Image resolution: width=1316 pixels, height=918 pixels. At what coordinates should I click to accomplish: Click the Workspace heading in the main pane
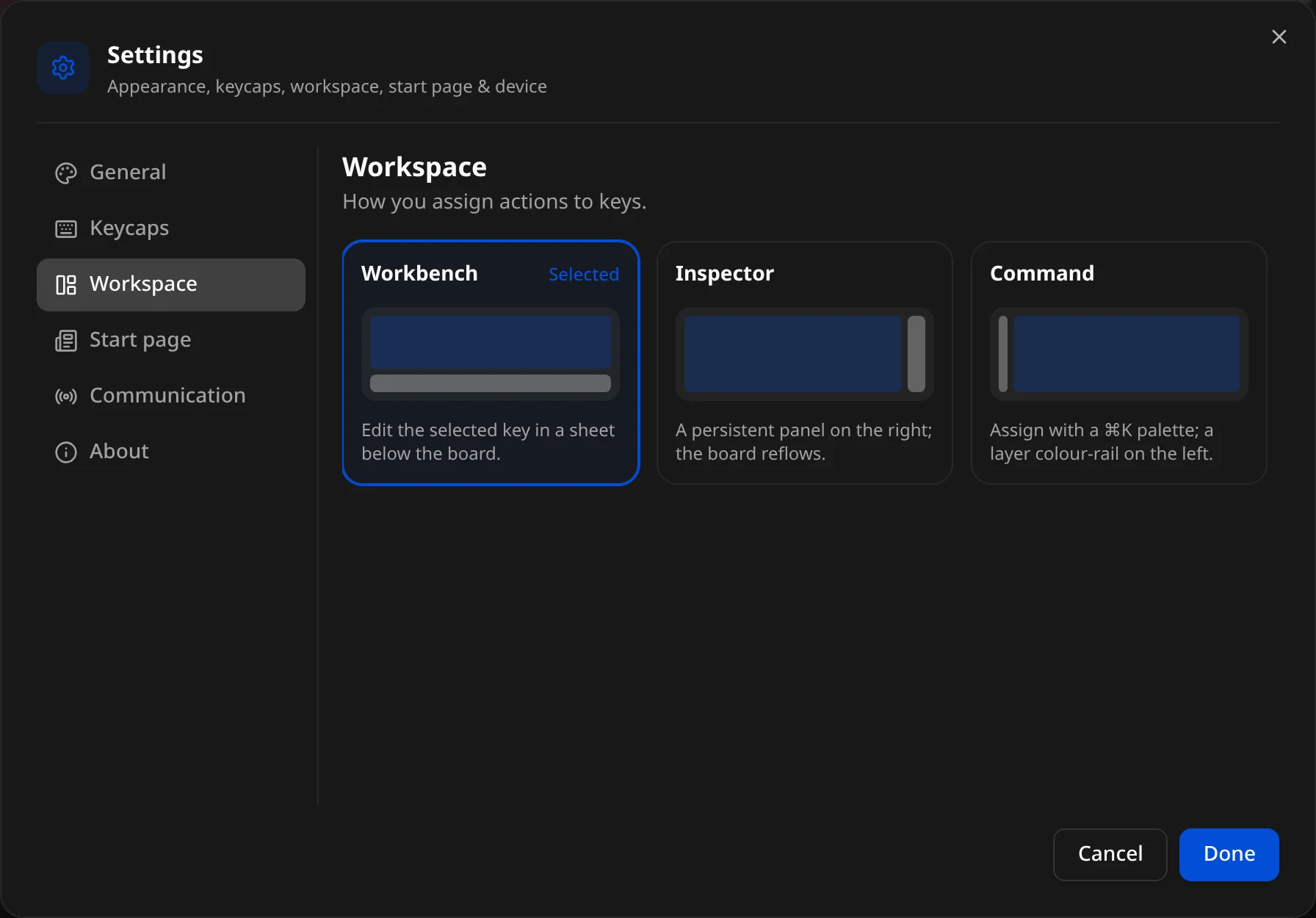414,167
